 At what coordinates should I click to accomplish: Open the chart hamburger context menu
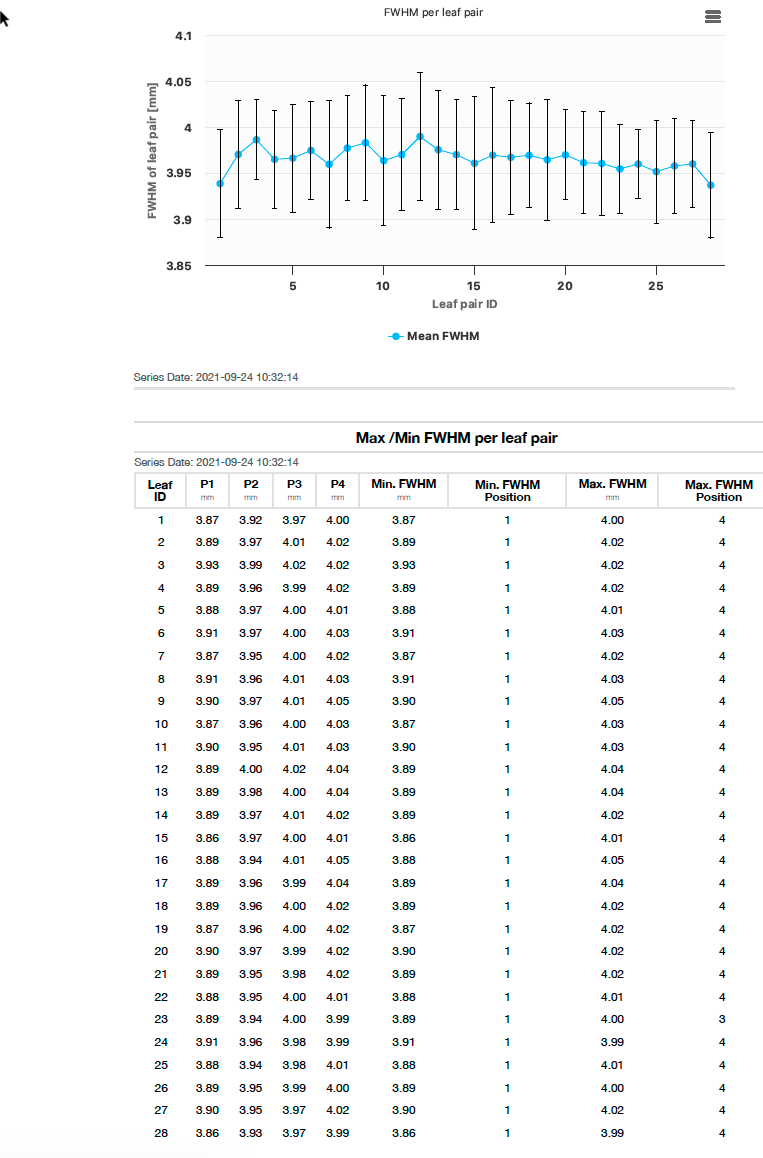coord(712,17)
